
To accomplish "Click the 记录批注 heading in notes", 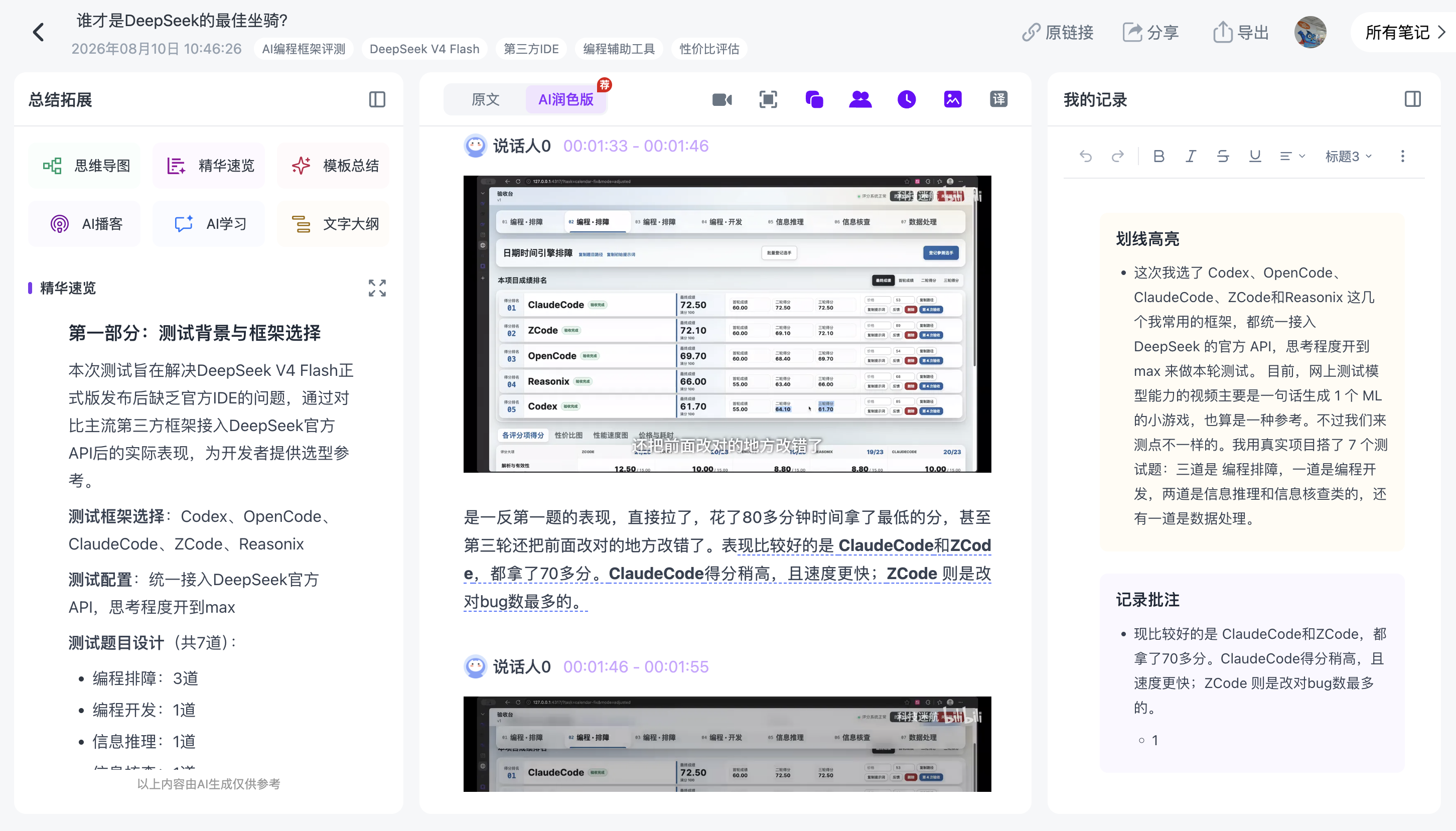I will point(1147,600).
